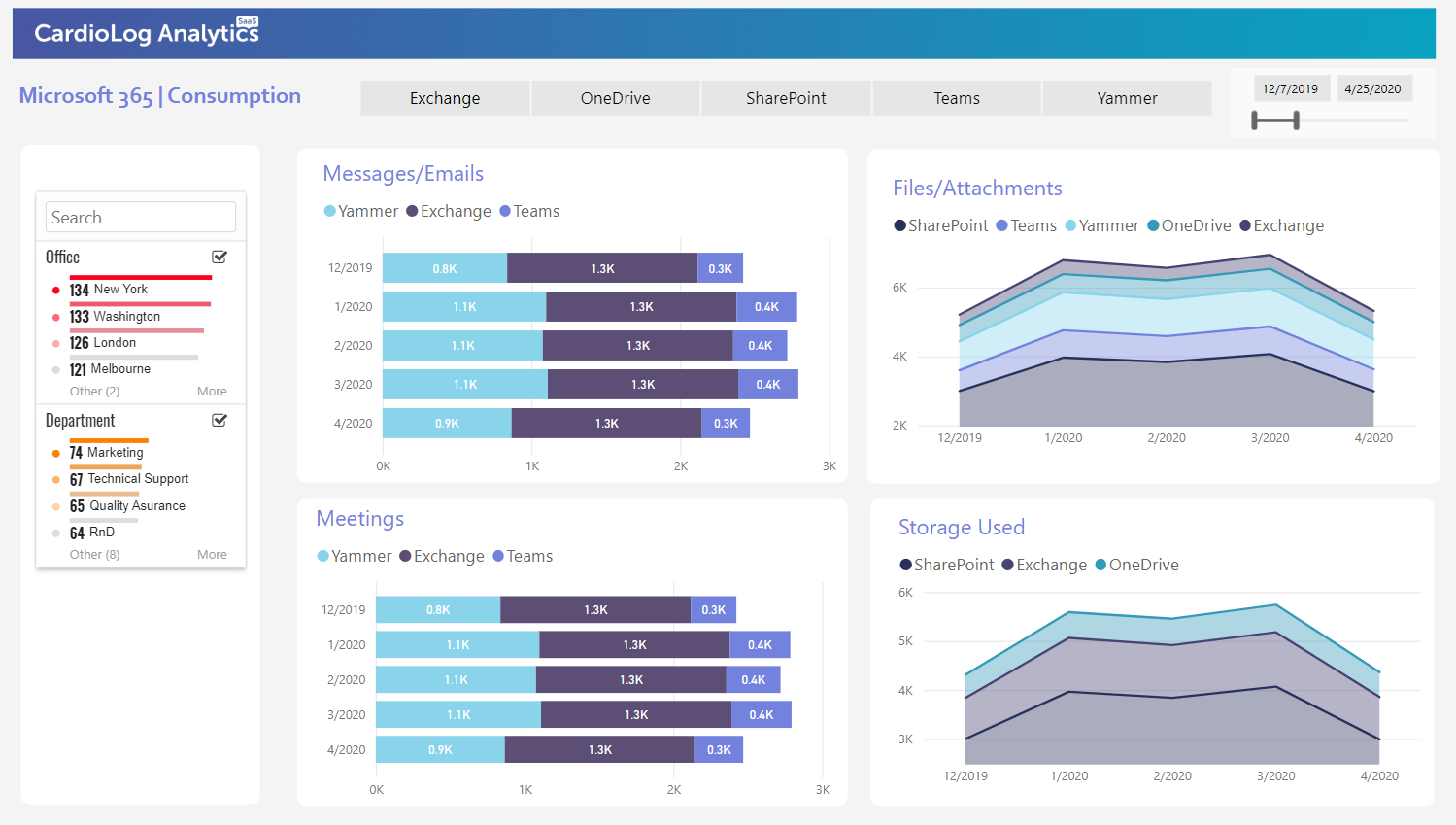Screen dimensions: 1456x825
Task: Go to the Yammer tab
Action: click(x=1128, y=98)
